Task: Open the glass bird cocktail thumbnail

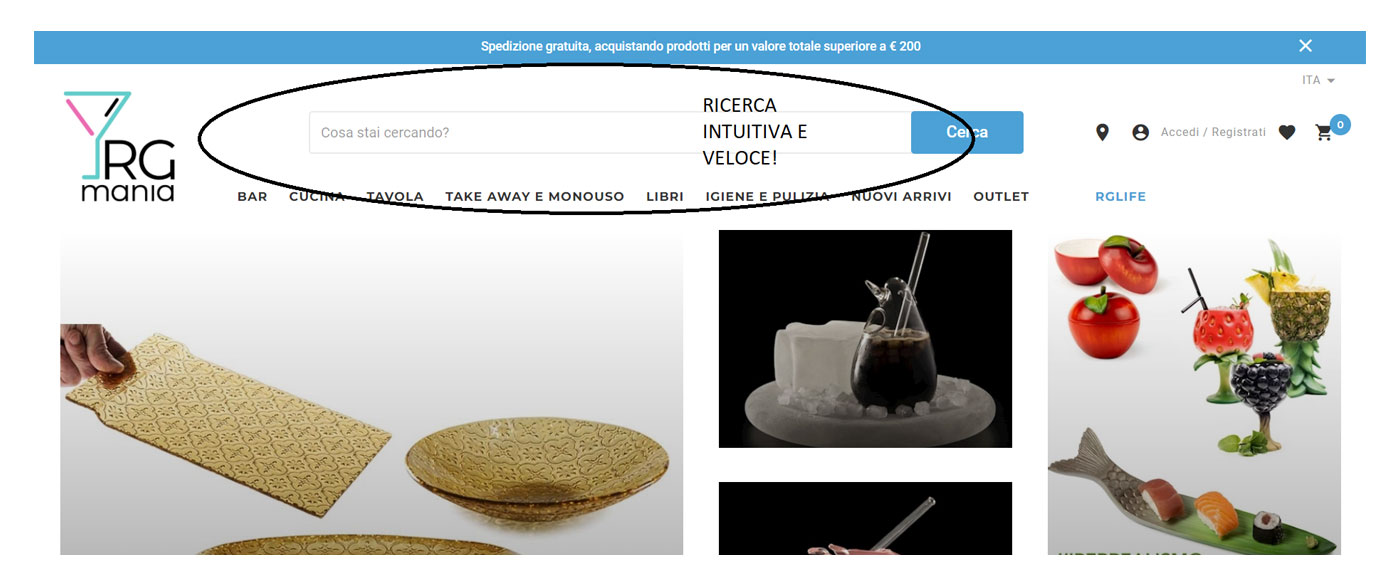Action: point(865,339)
